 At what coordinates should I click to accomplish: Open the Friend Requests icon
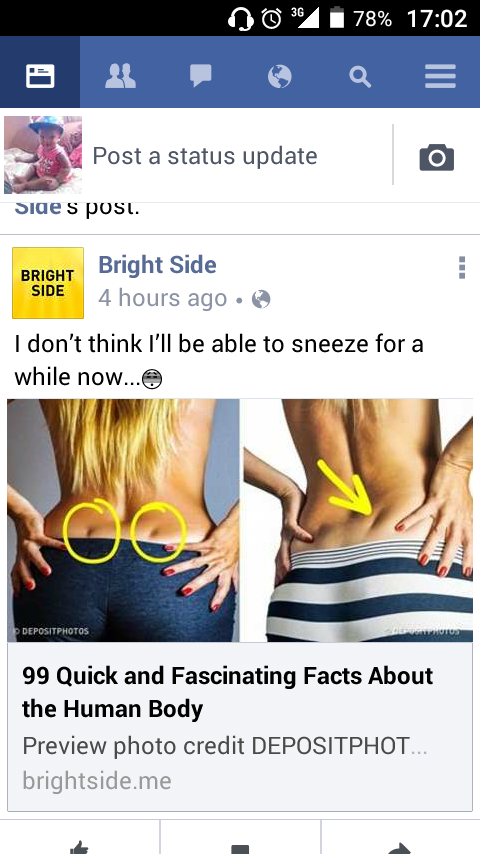pyautogui.click(x=120, y=76)
